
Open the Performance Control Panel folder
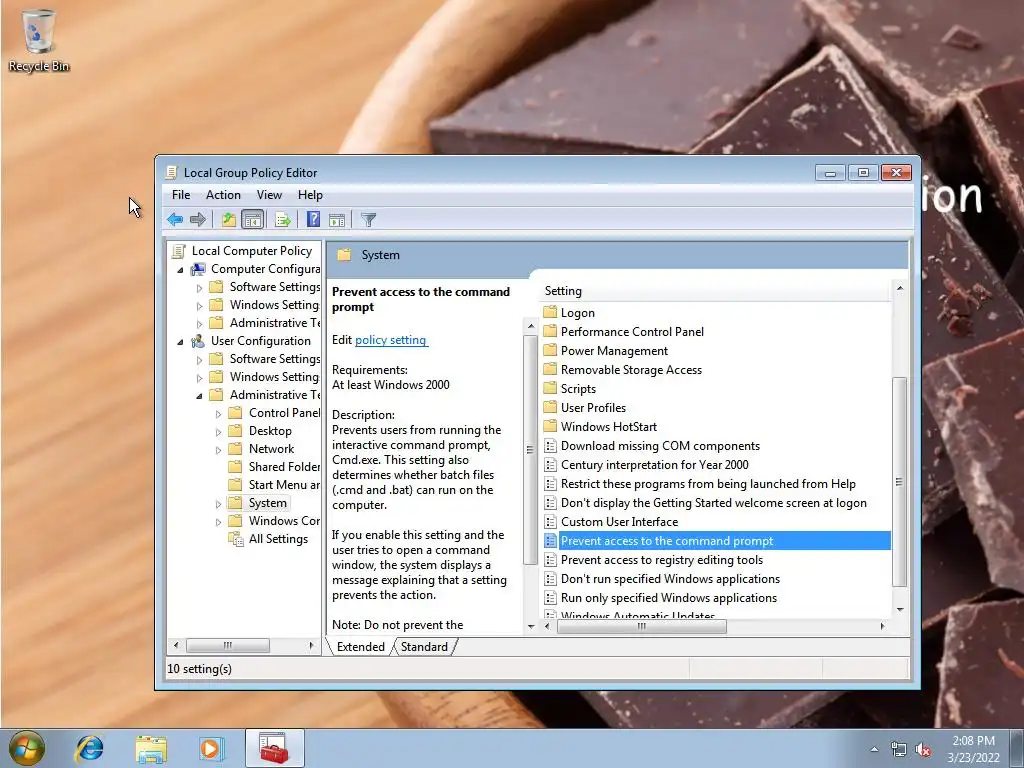click(x=632, y=332)
